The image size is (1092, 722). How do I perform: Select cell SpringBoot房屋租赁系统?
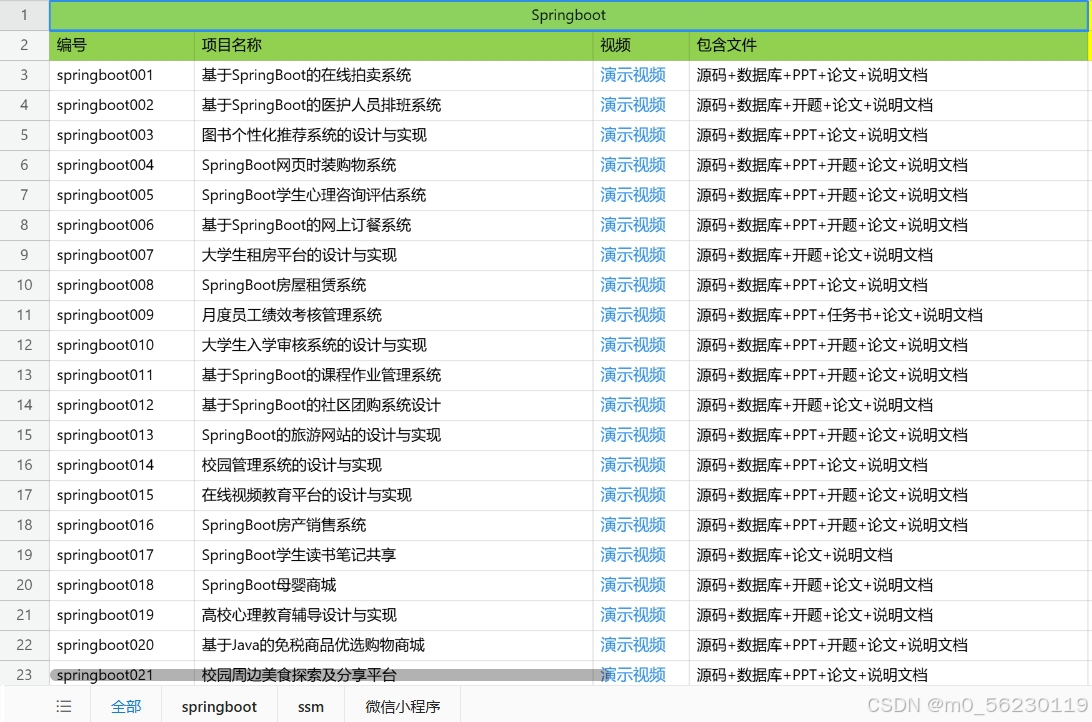point(393,285)
